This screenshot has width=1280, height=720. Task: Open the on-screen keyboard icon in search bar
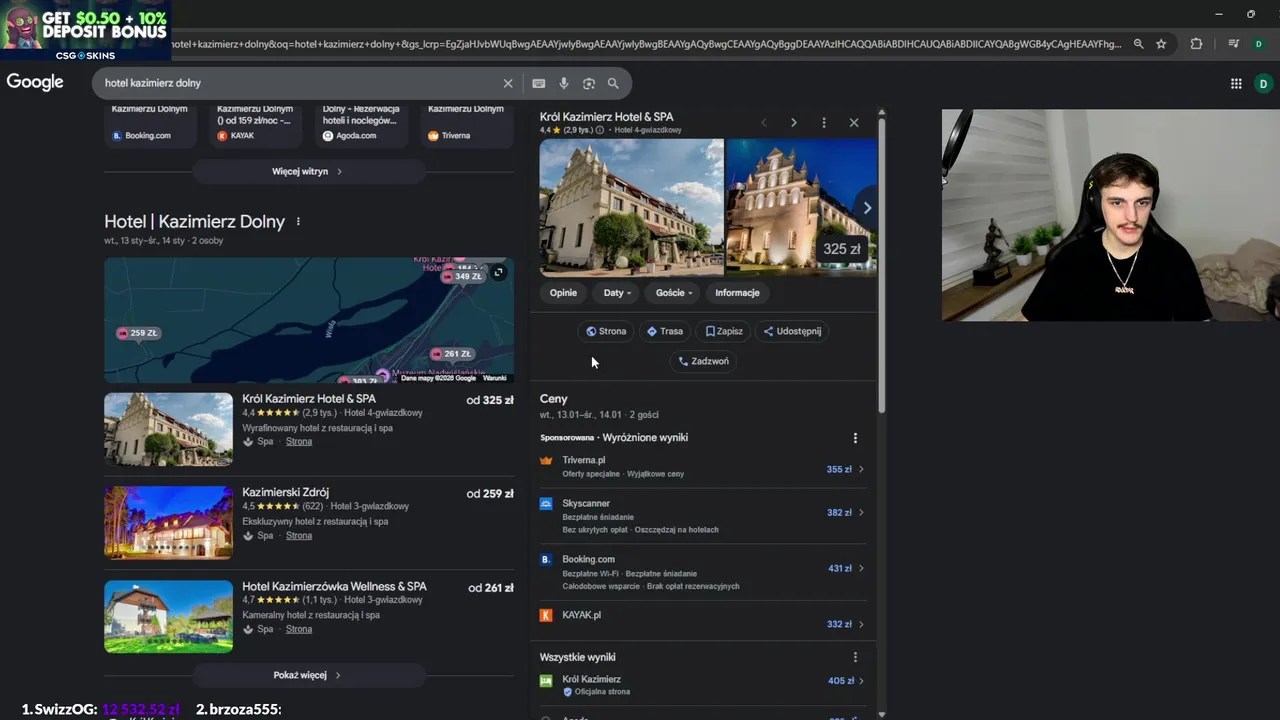coord(539,84)
